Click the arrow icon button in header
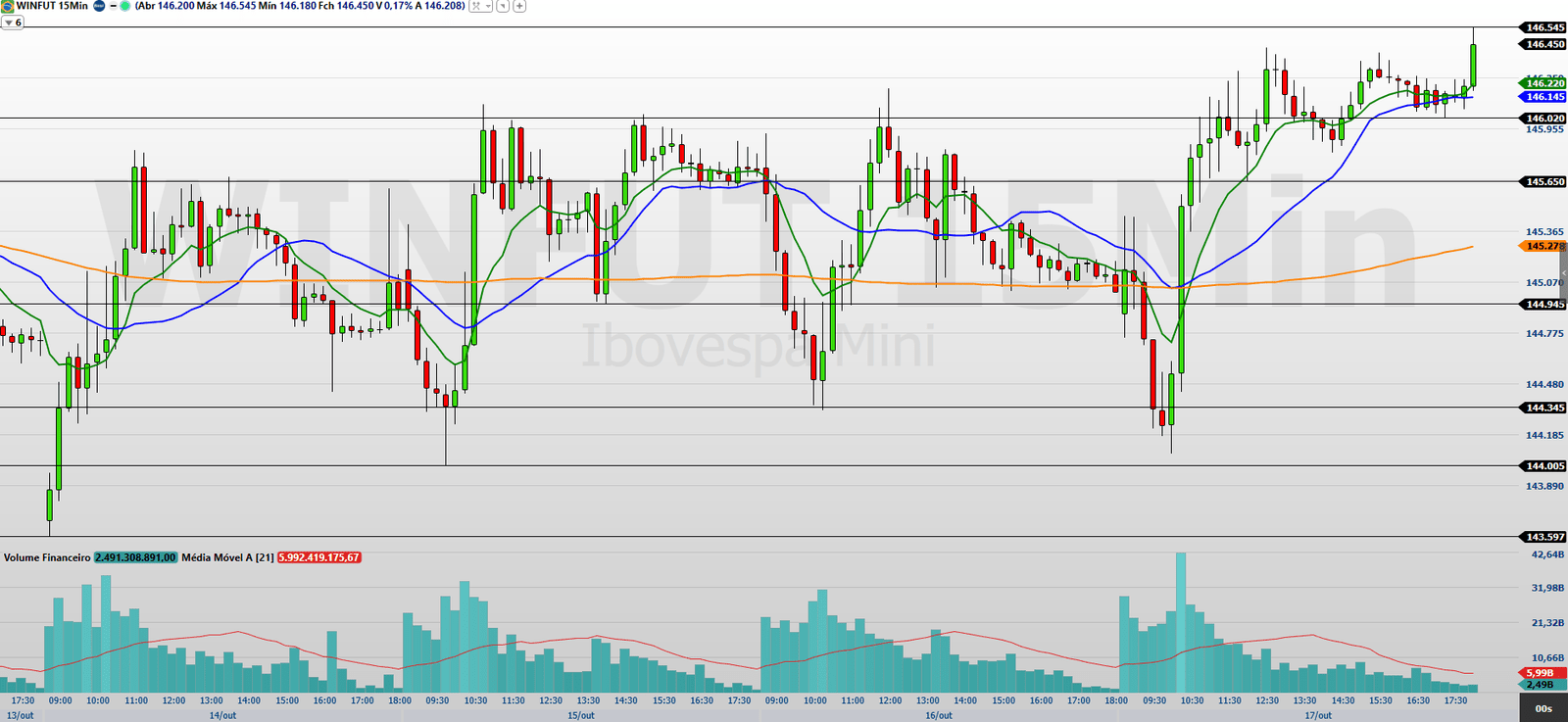 pos(503,6)
